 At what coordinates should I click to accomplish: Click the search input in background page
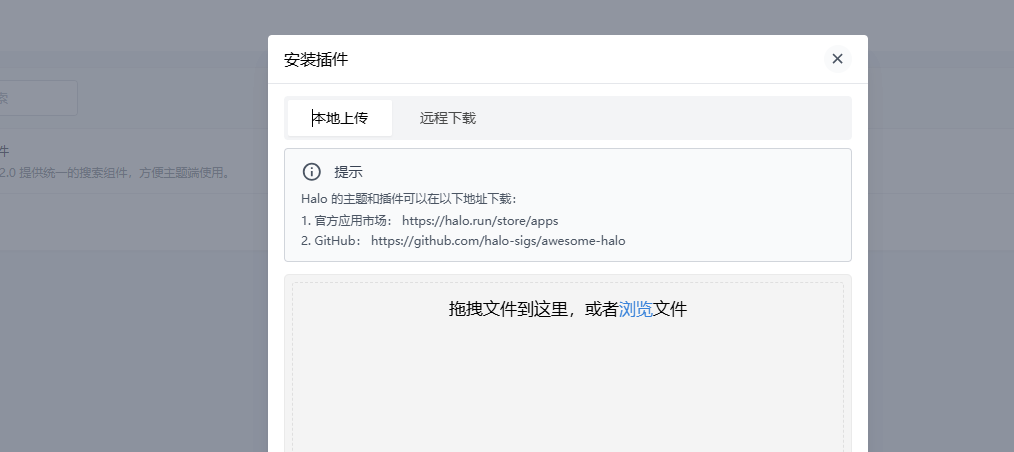tap(38, 98)
